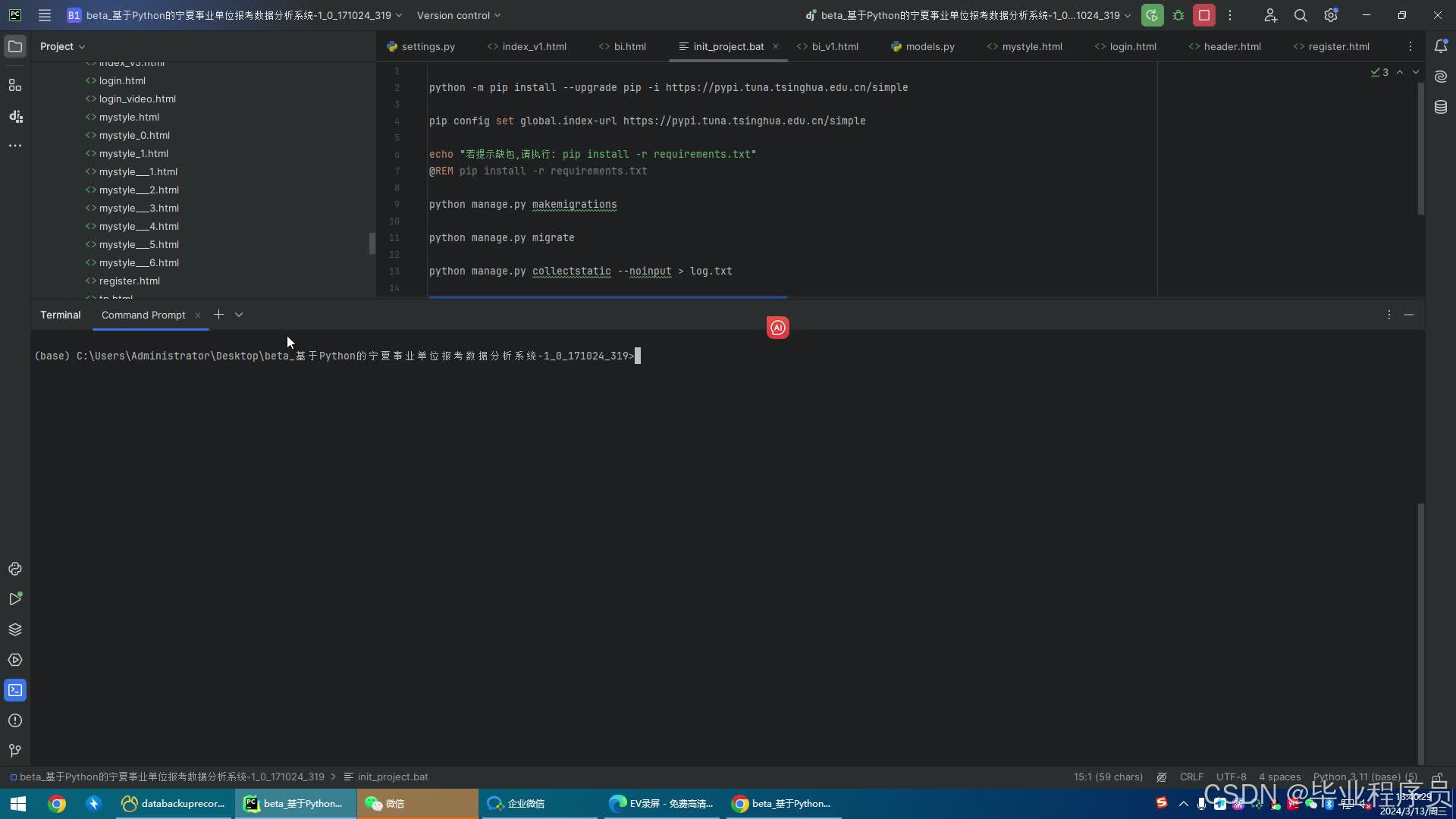Toggle the Project tool window folder icon
The height and width of the screenshot is (819, 1456).
pyautogui.click(x=15, y=46)
